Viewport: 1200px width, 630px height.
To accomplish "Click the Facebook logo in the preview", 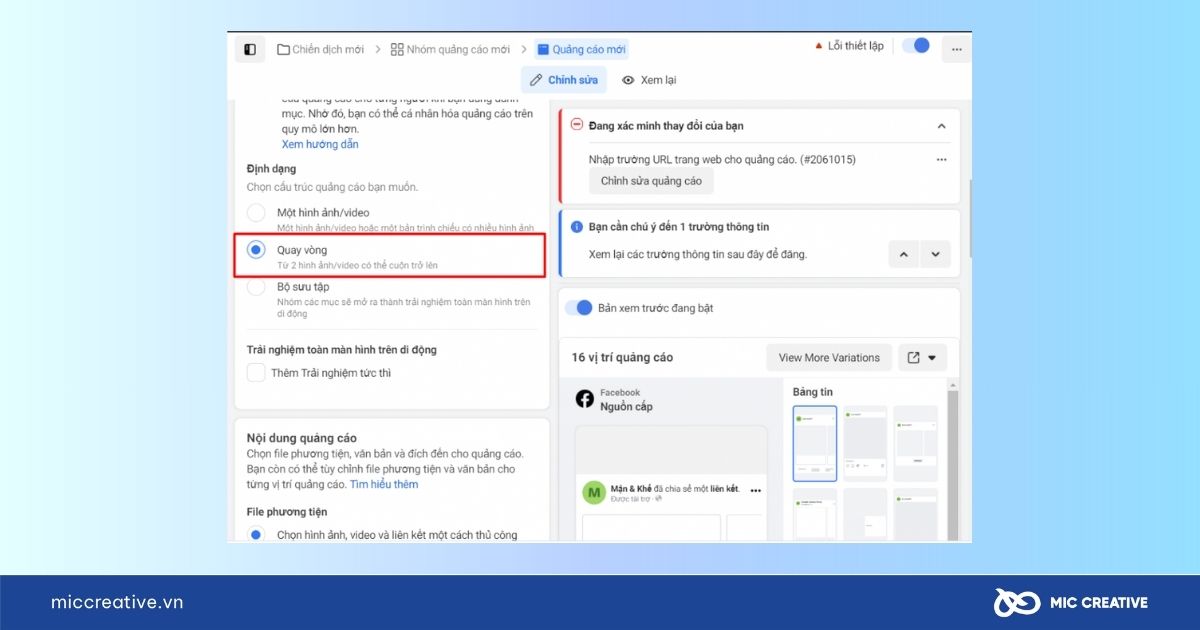I will [x=585, y=399].
